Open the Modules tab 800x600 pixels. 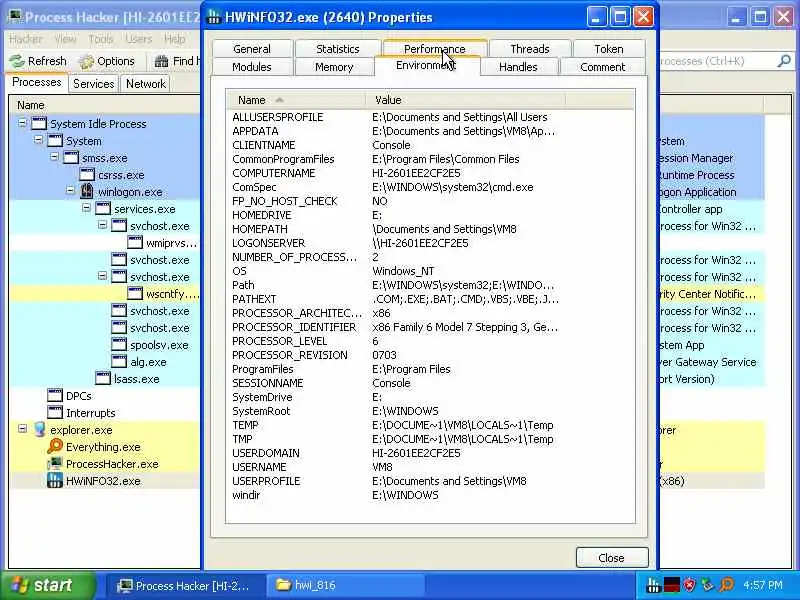[252, 67]
